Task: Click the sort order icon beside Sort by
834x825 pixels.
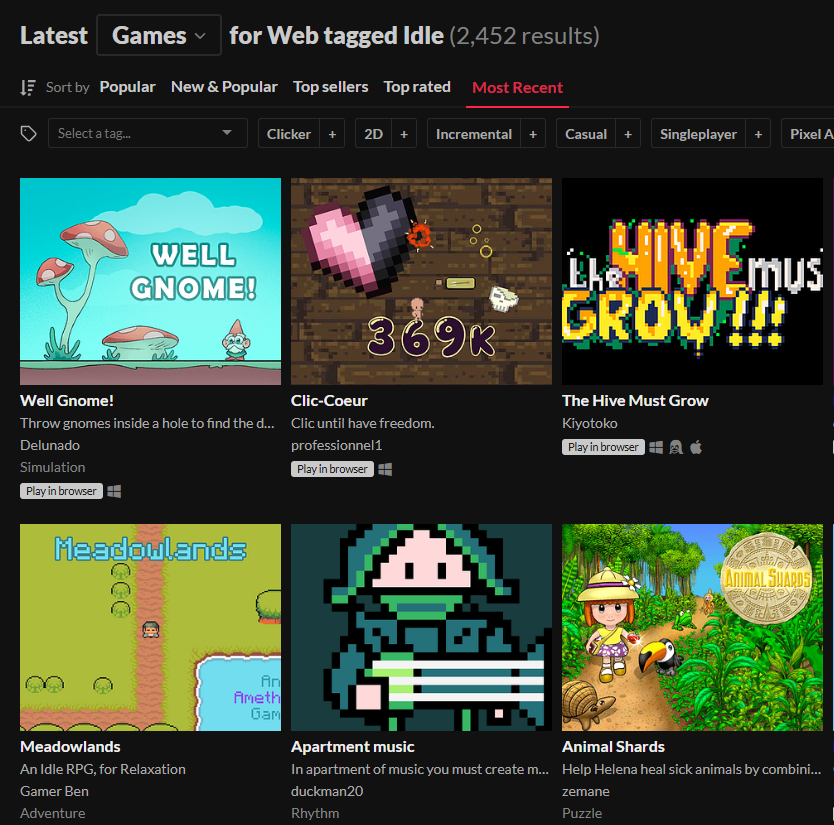Action: coord(28,87)
